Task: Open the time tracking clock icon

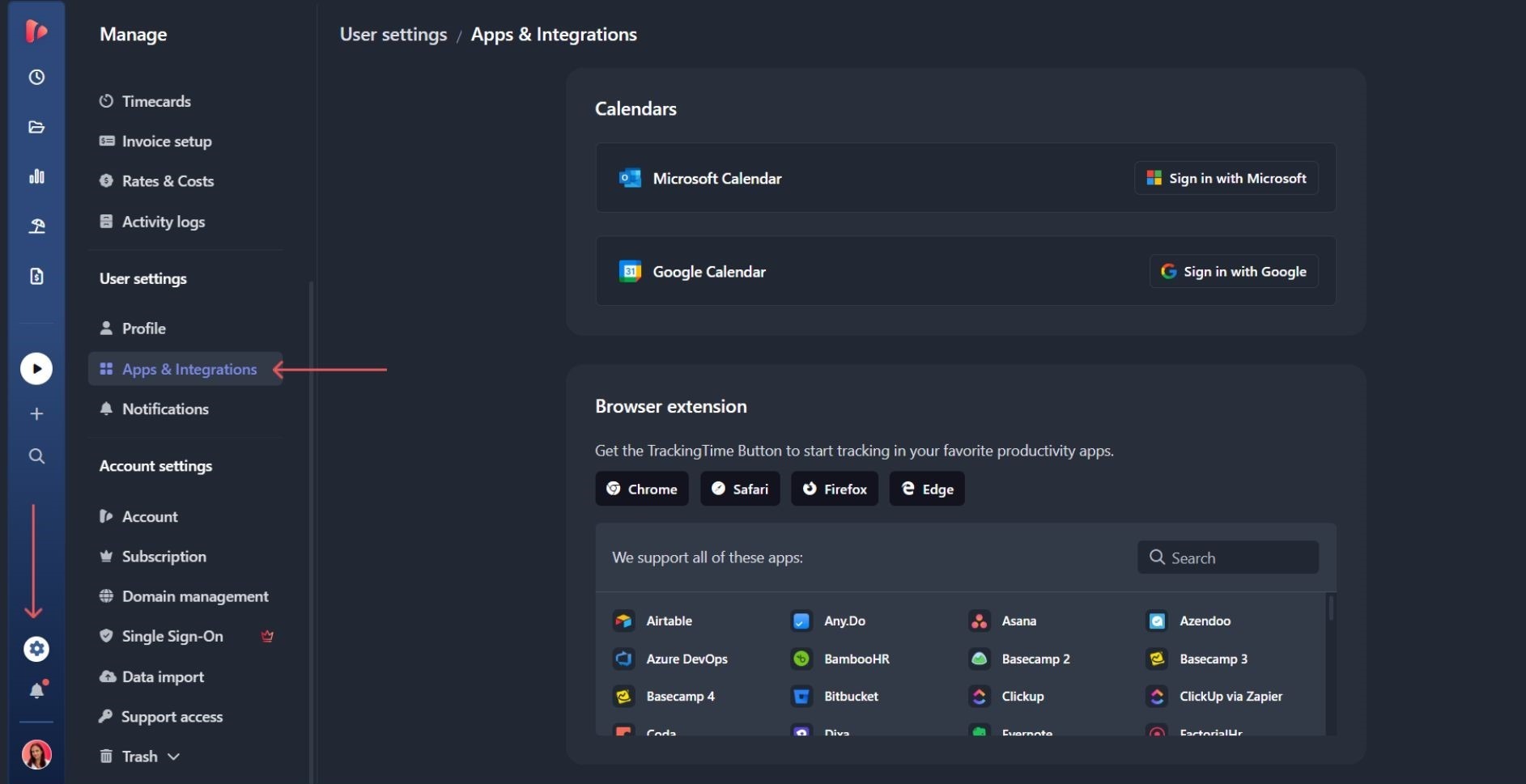Action: coord(36,78)
